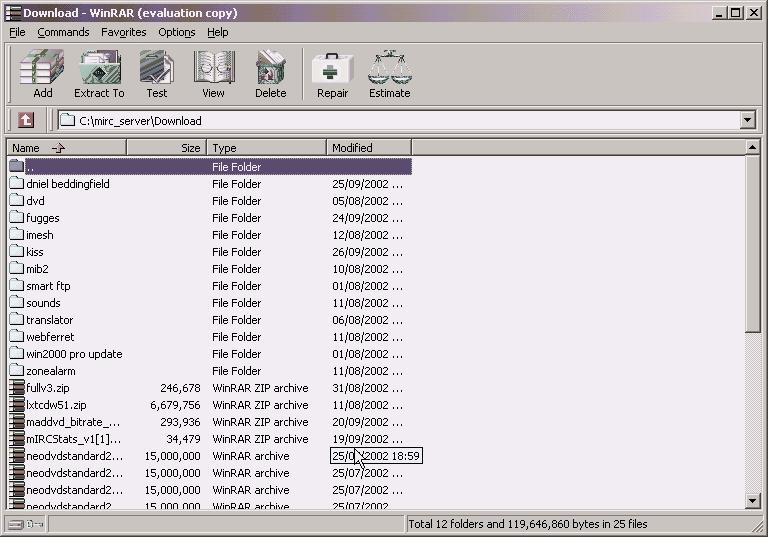Screen dimensions: 768x537
Task: Click the scrollbar down arrow
Action: (752, 501)
